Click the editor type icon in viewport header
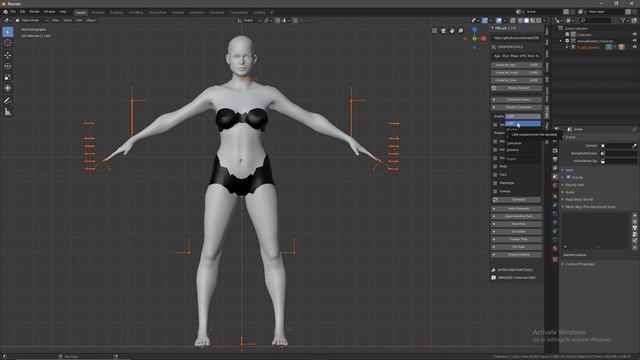This screenshot has width=640, height=360. point(7,20)
